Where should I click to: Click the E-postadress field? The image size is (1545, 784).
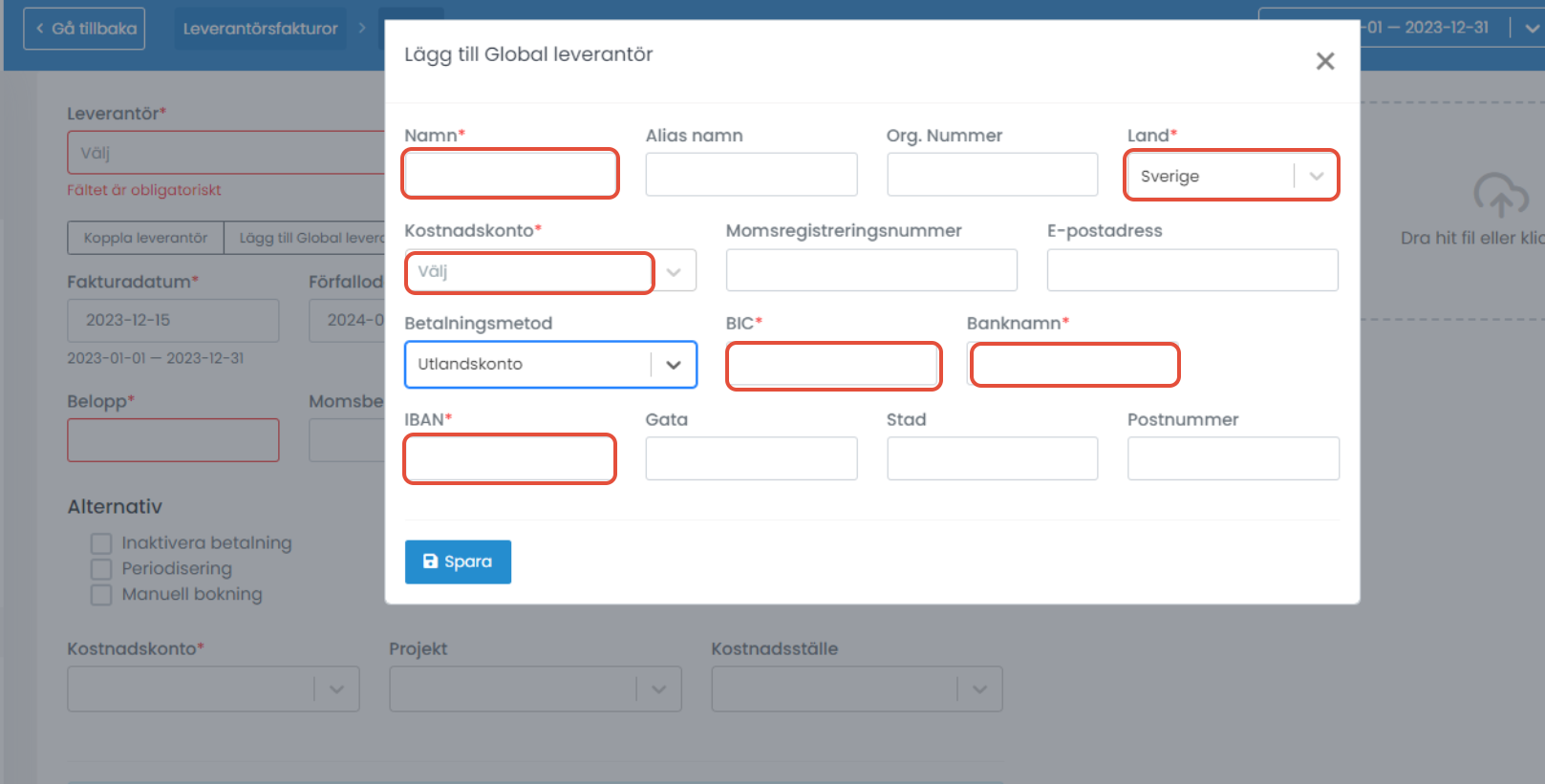[1192, 270]
